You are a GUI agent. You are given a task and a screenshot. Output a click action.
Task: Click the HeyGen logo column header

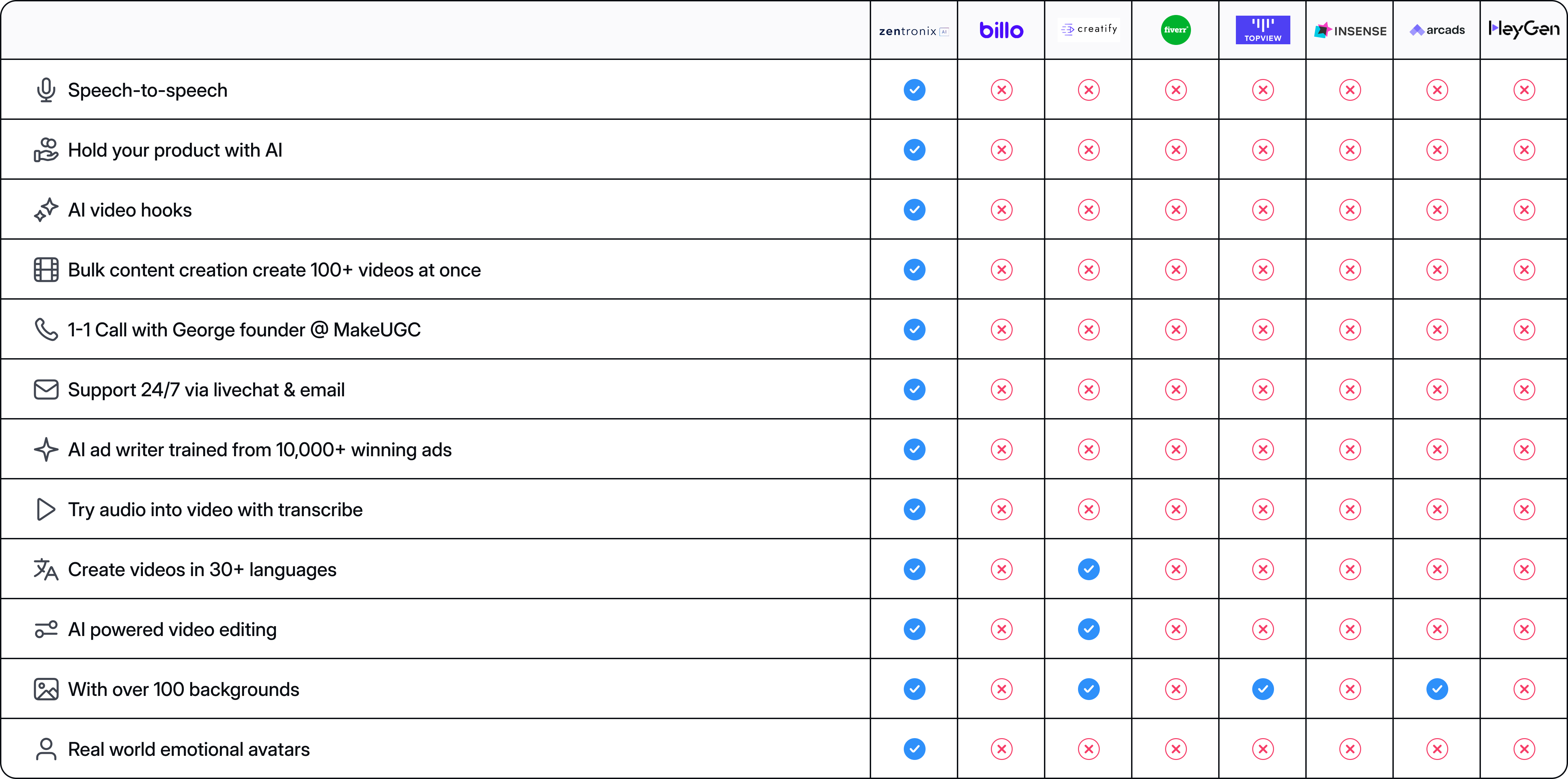pos(1523,29)
